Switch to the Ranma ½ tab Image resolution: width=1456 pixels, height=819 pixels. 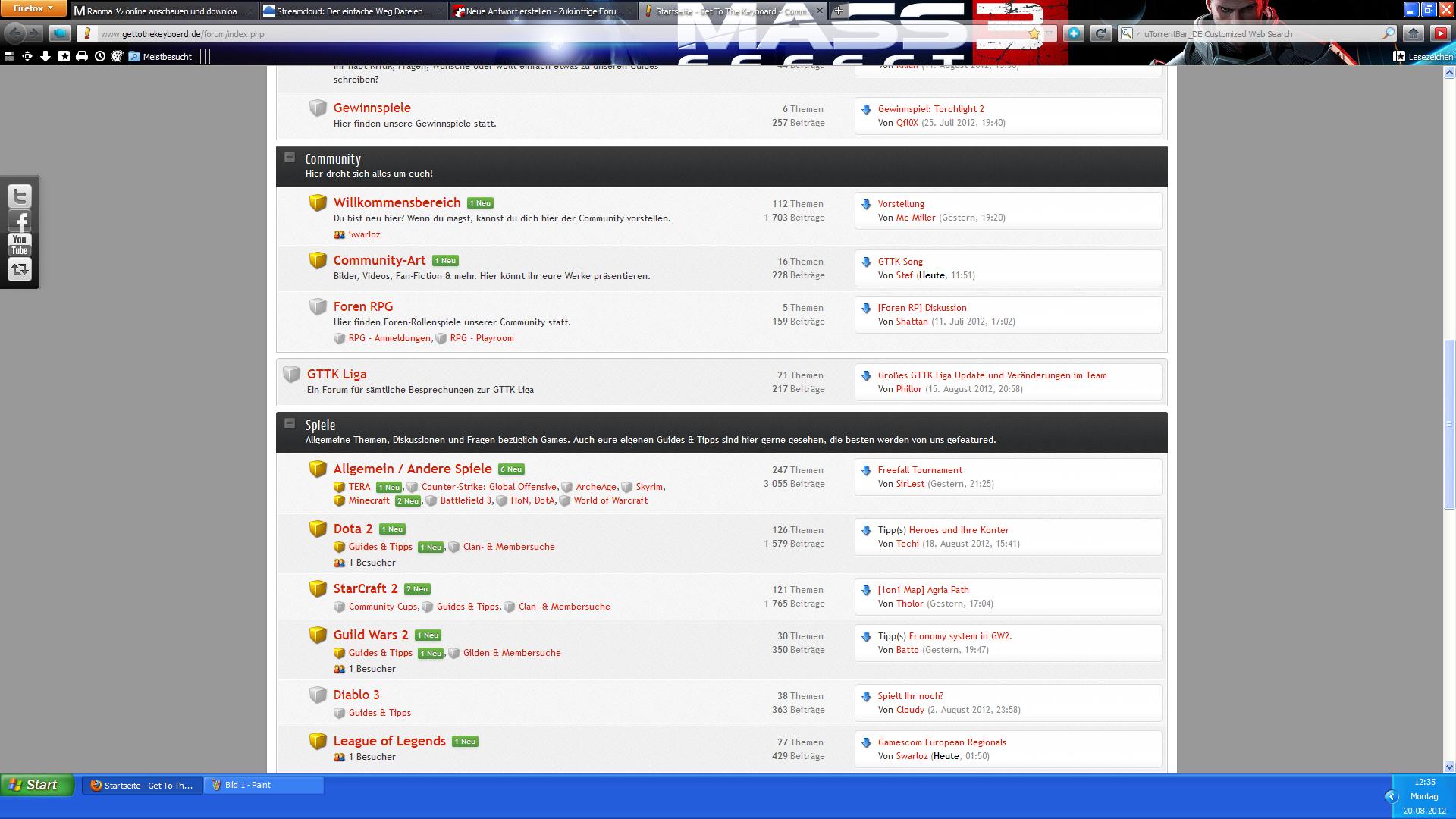pos(164,11)
